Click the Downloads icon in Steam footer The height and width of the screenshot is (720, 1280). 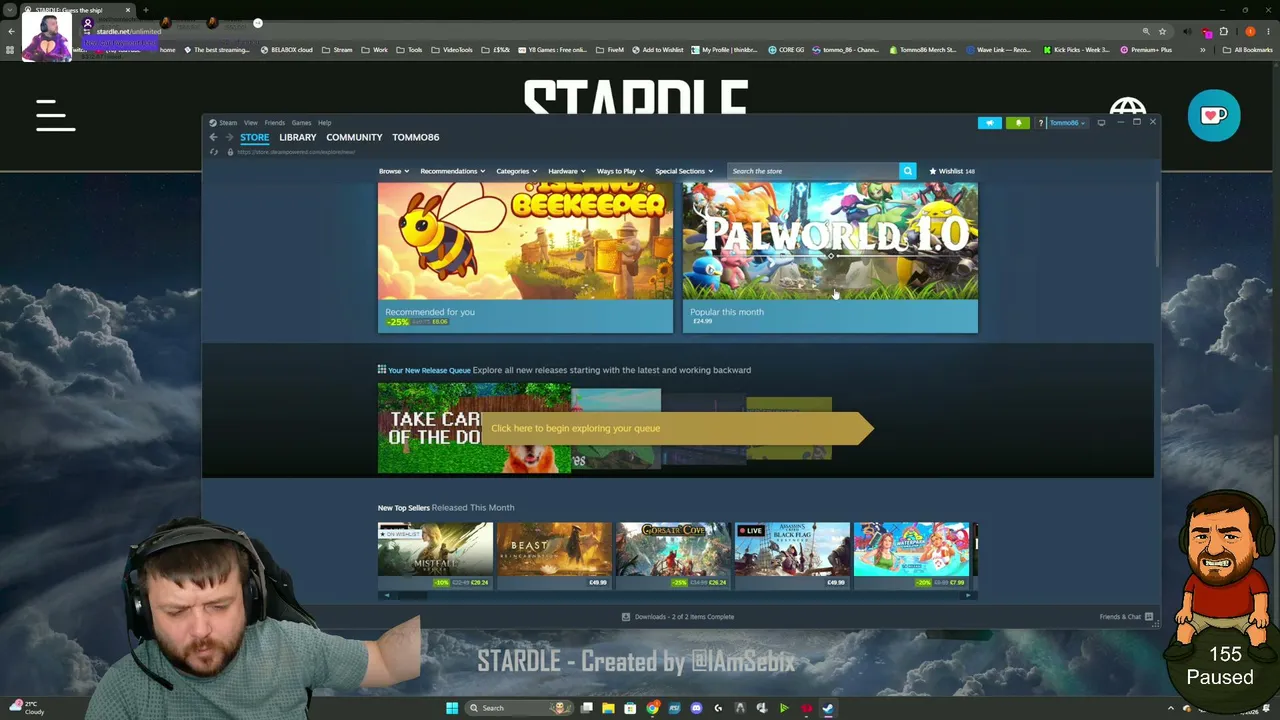coord(626,617)
